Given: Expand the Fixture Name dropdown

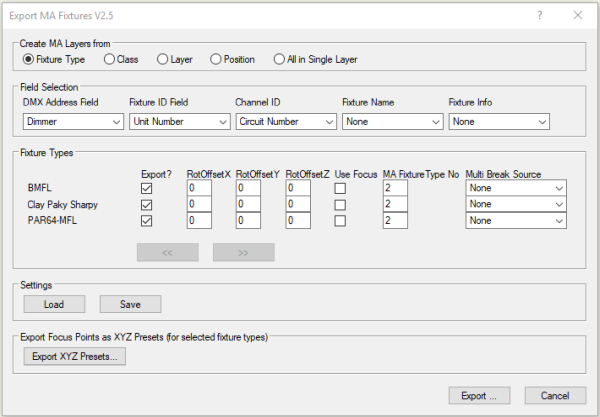Looking at the screenshot, I should [x=391, y=122].
